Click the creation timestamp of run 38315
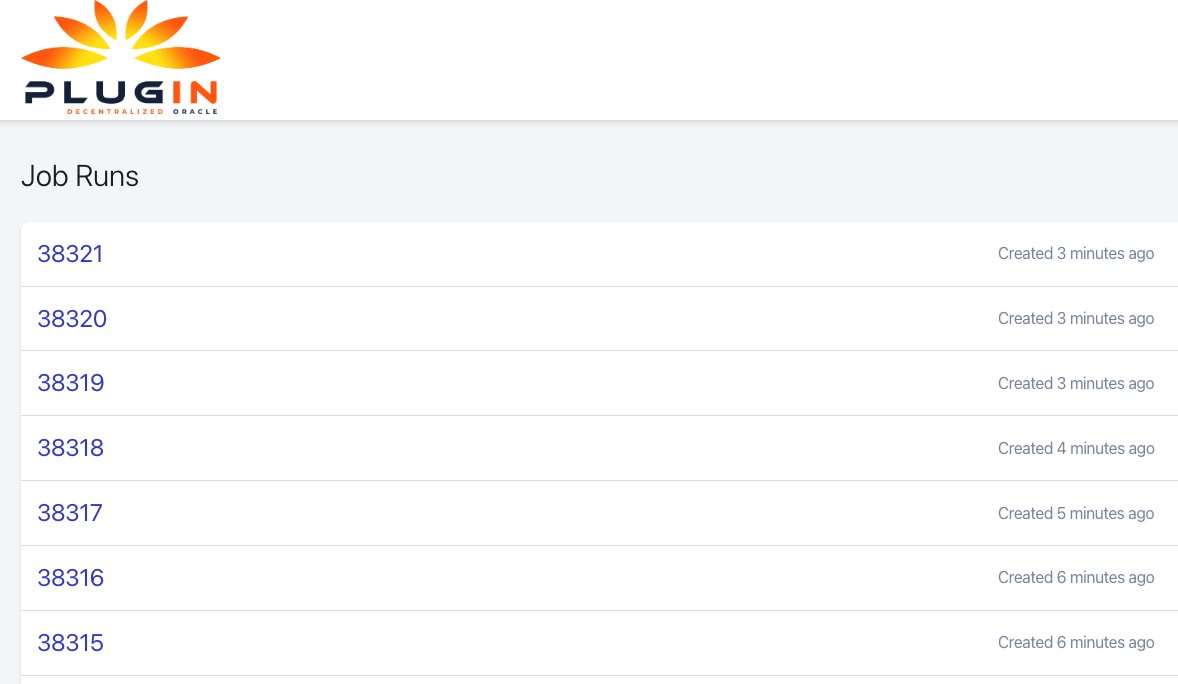The height and width of the screenshot is (684, 1178). pos(1076,643)
